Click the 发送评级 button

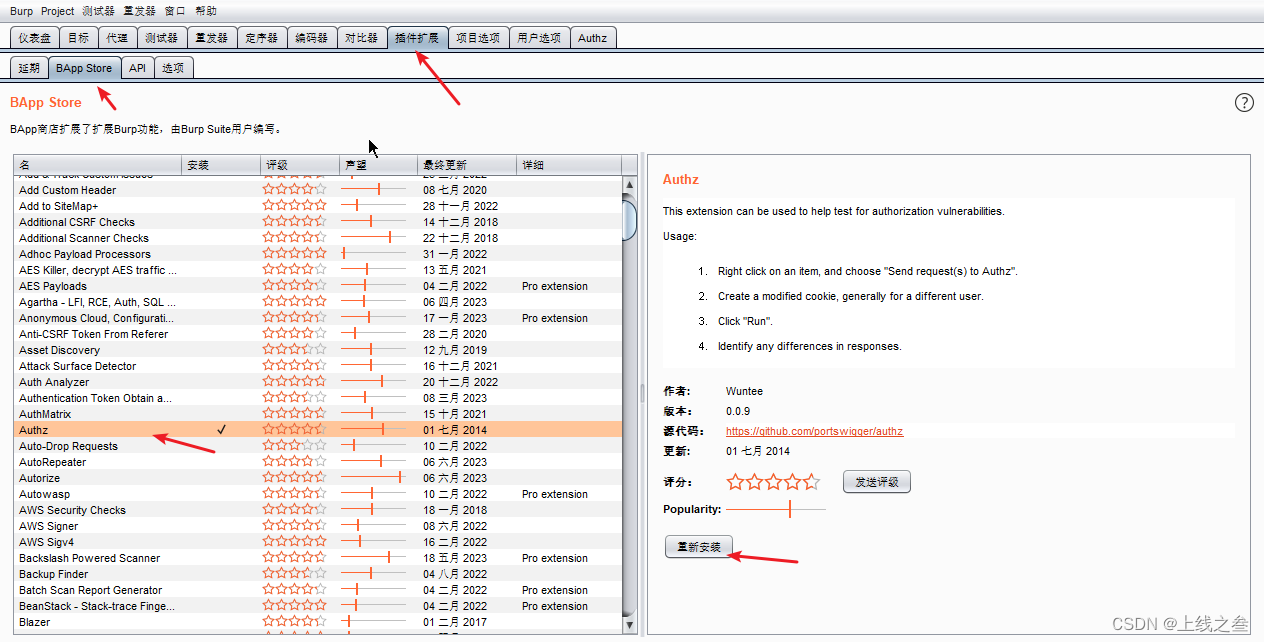click(x=877, y=482)
